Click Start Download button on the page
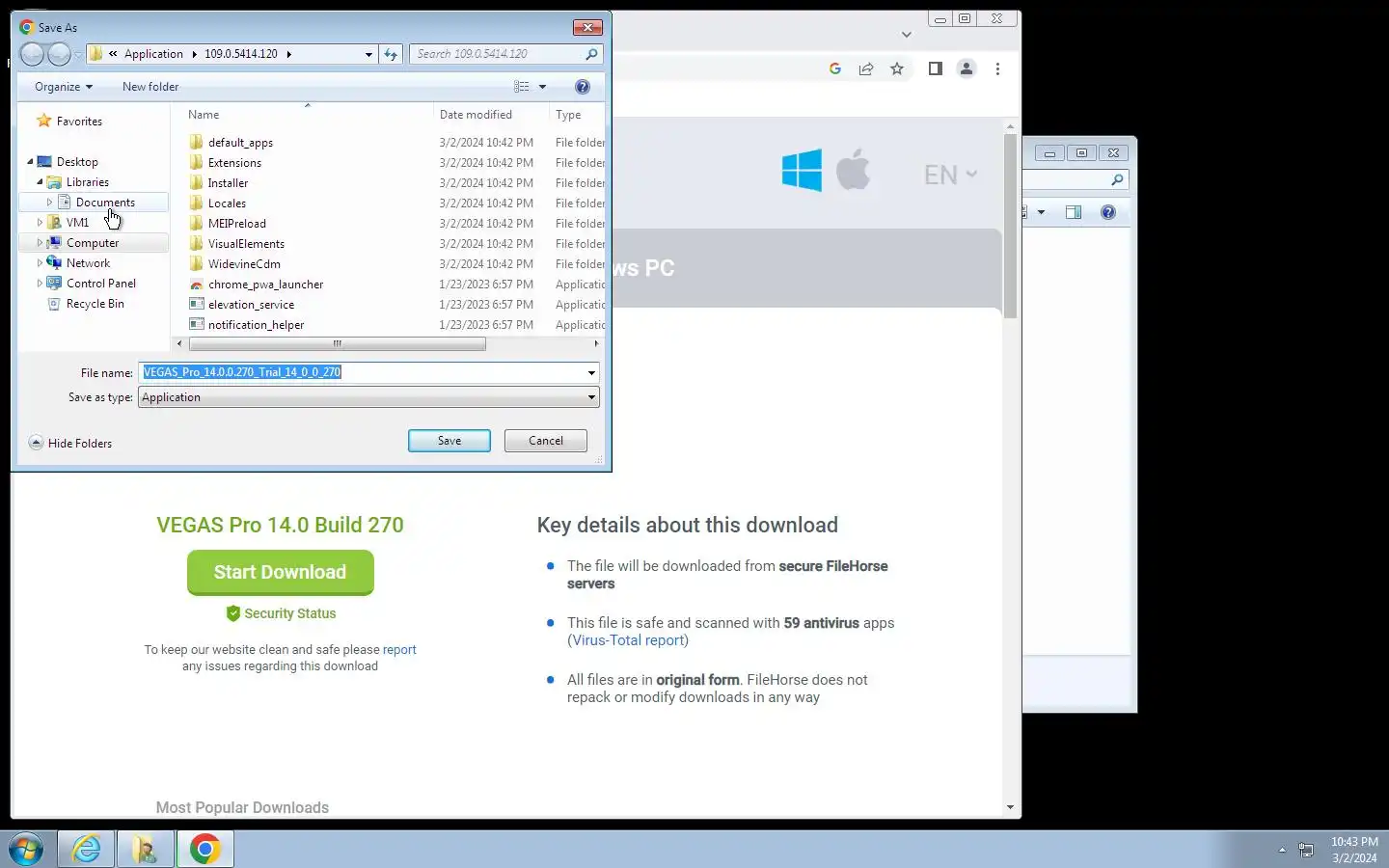 pyautogui.click(x=281, y=573)
